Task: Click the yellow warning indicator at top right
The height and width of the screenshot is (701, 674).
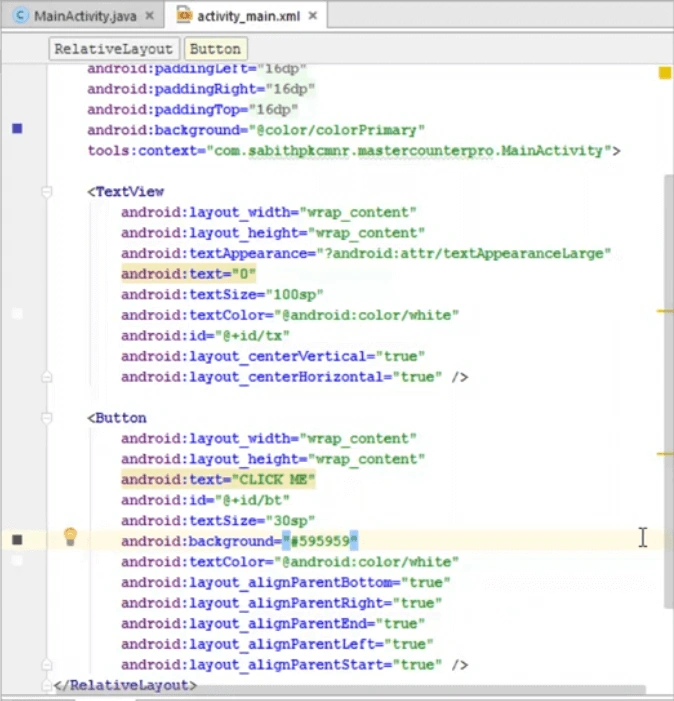Action: (x=665, y=72)
